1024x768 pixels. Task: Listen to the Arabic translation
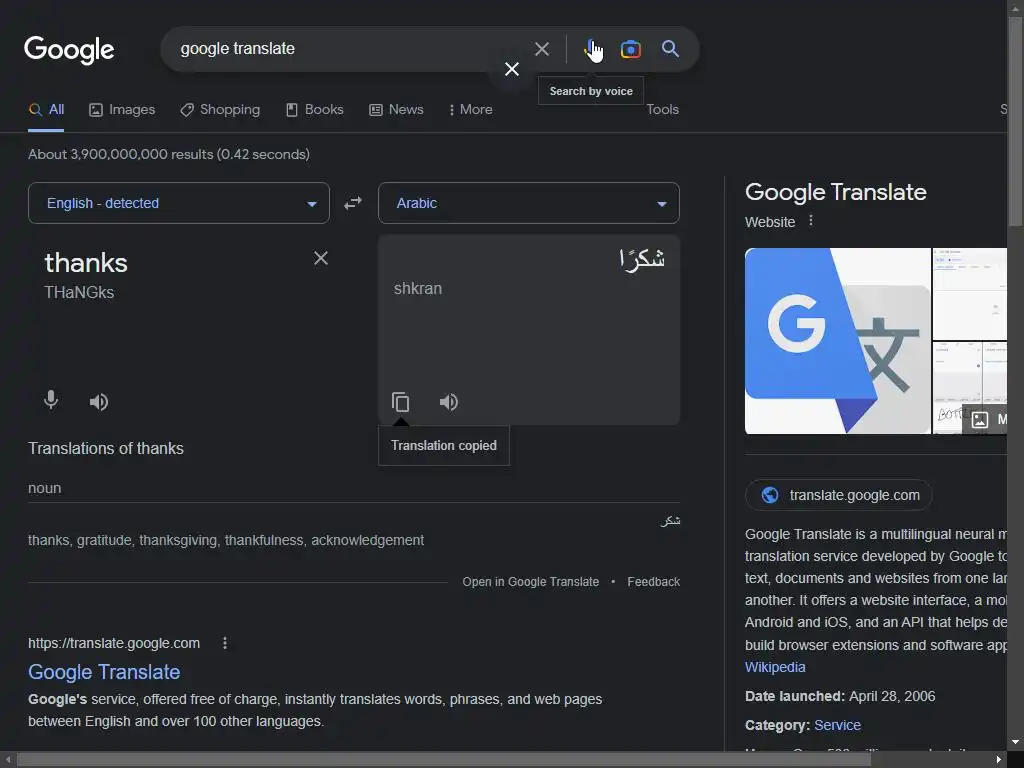[449, 402]
